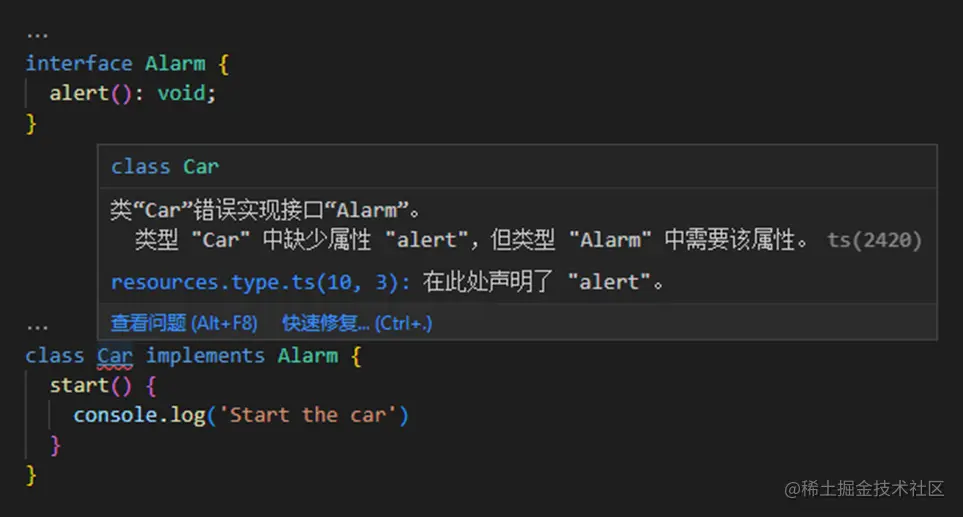
Task: Expand the folded dots above interface Alarm
Action: (37, 34)
